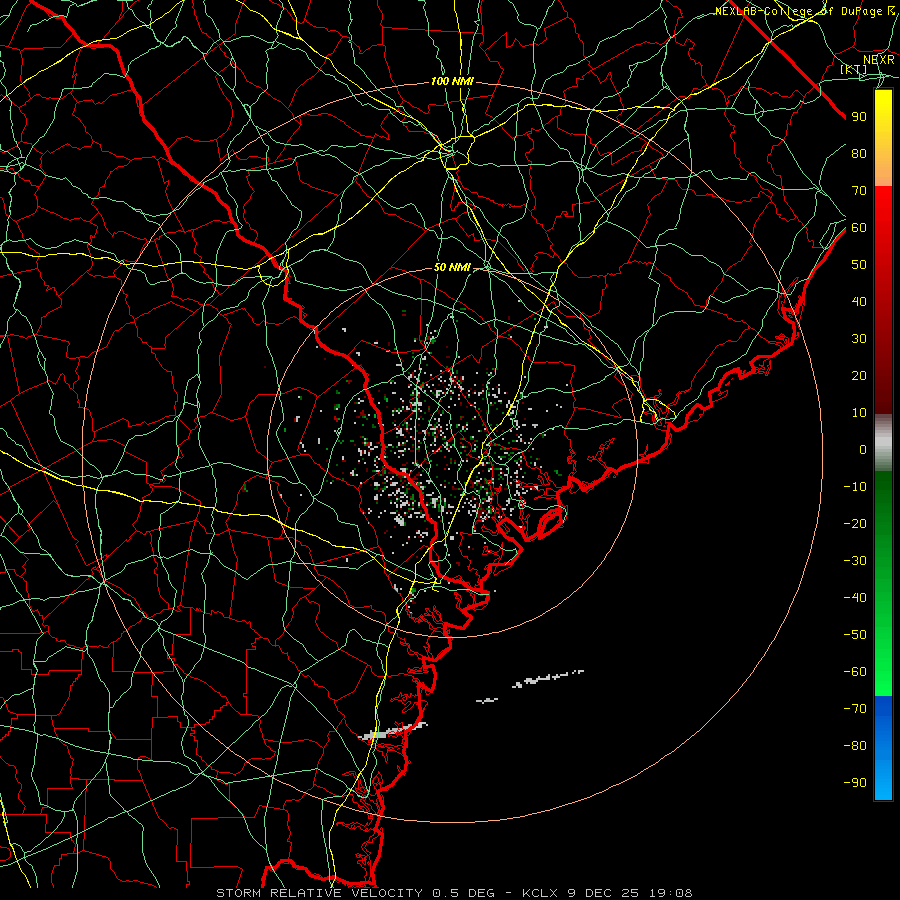Click the "KCLX" station identifier in caption
The width and height of the screenshot is (900, 900).
click(x=541, y=893)
